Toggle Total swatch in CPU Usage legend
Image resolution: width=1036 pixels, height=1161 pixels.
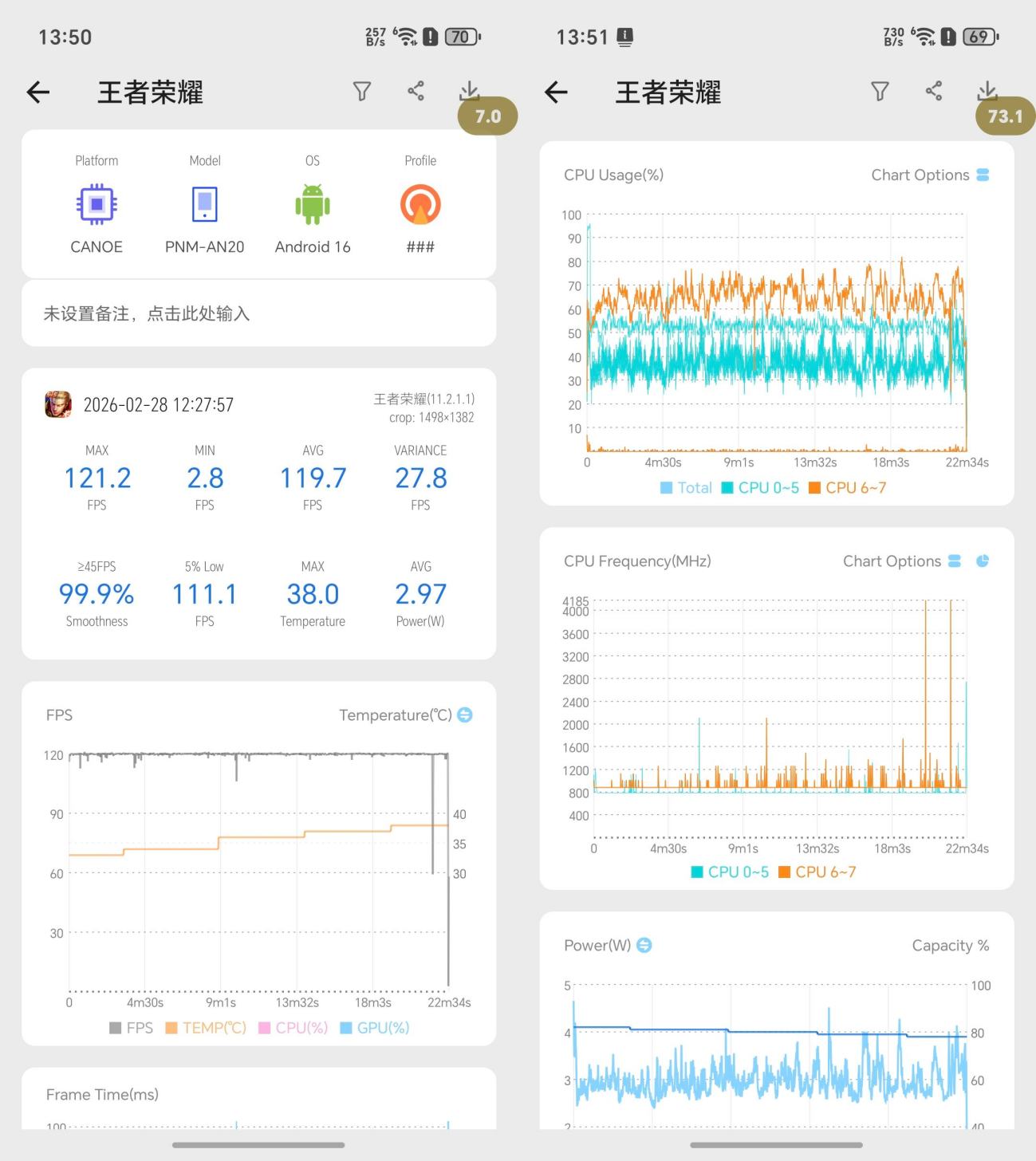667,488
